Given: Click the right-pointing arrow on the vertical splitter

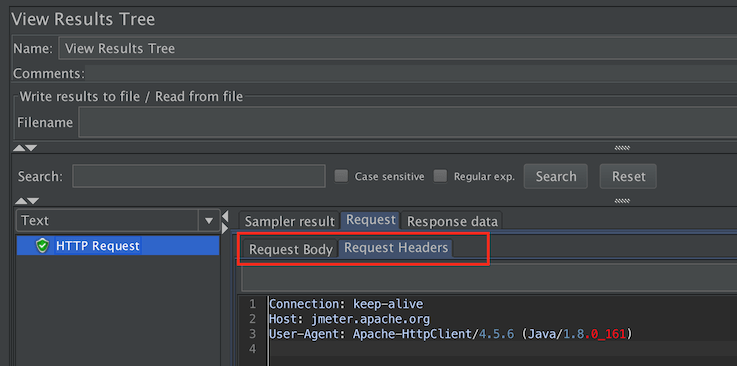Looking at the screenshot, I should click(x=225, y=229).
